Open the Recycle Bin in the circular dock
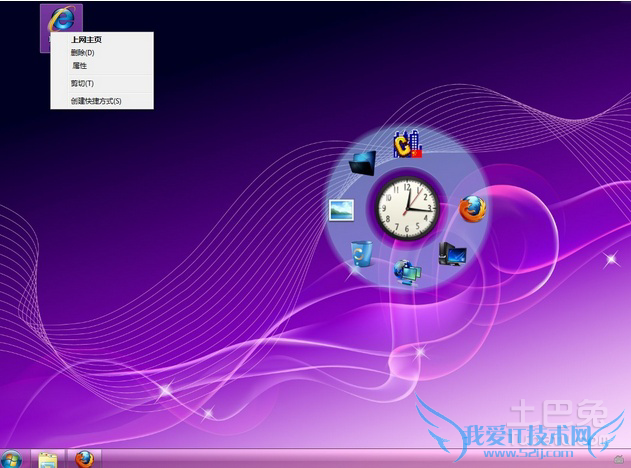 (361, 254)
